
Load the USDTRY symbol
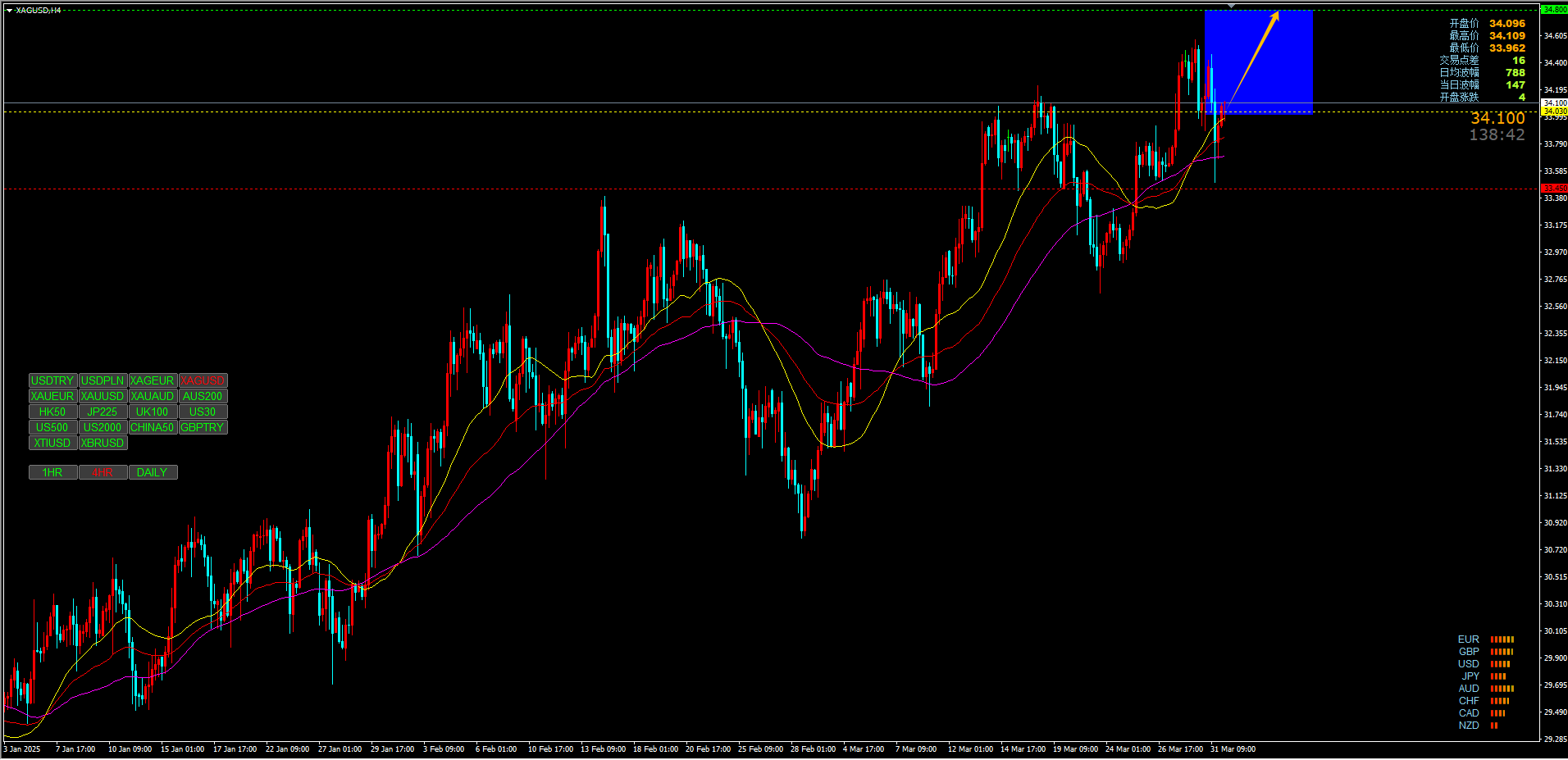tap(52, 380)
